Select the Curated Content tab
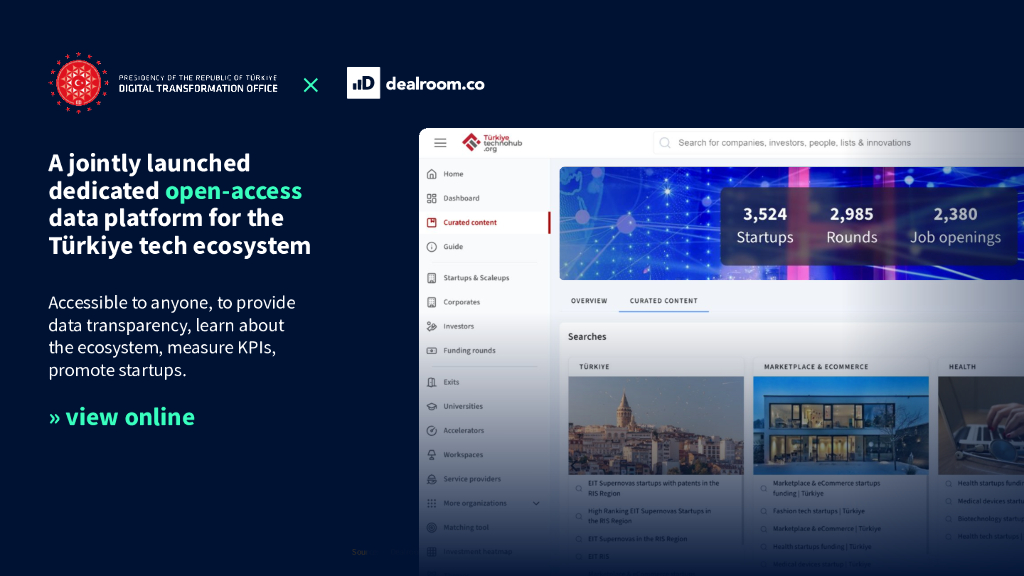 664,300
